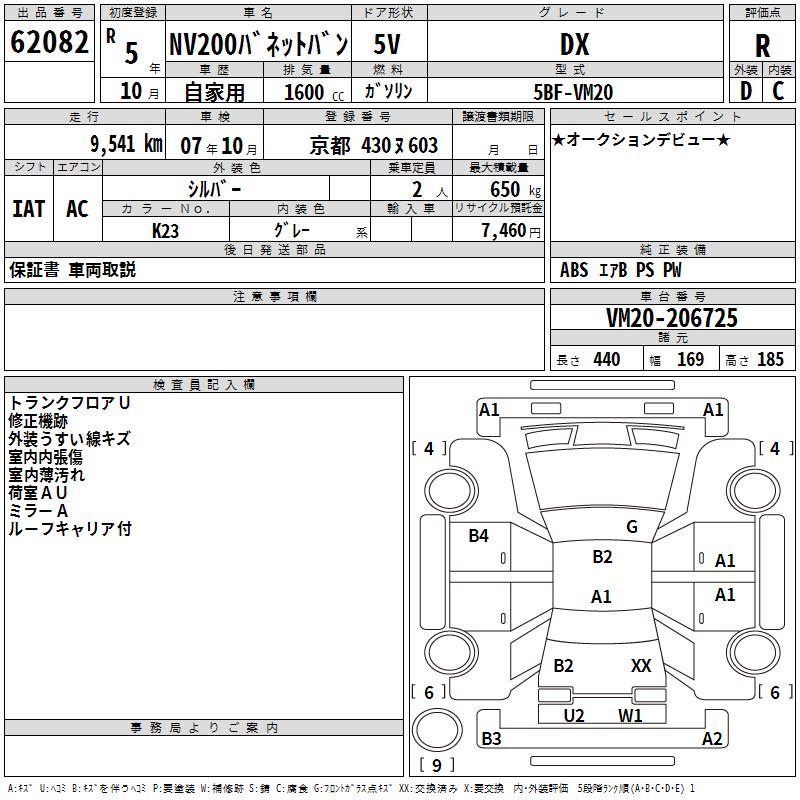Click exterior grade D
The image size is (800, 800).
746,91
